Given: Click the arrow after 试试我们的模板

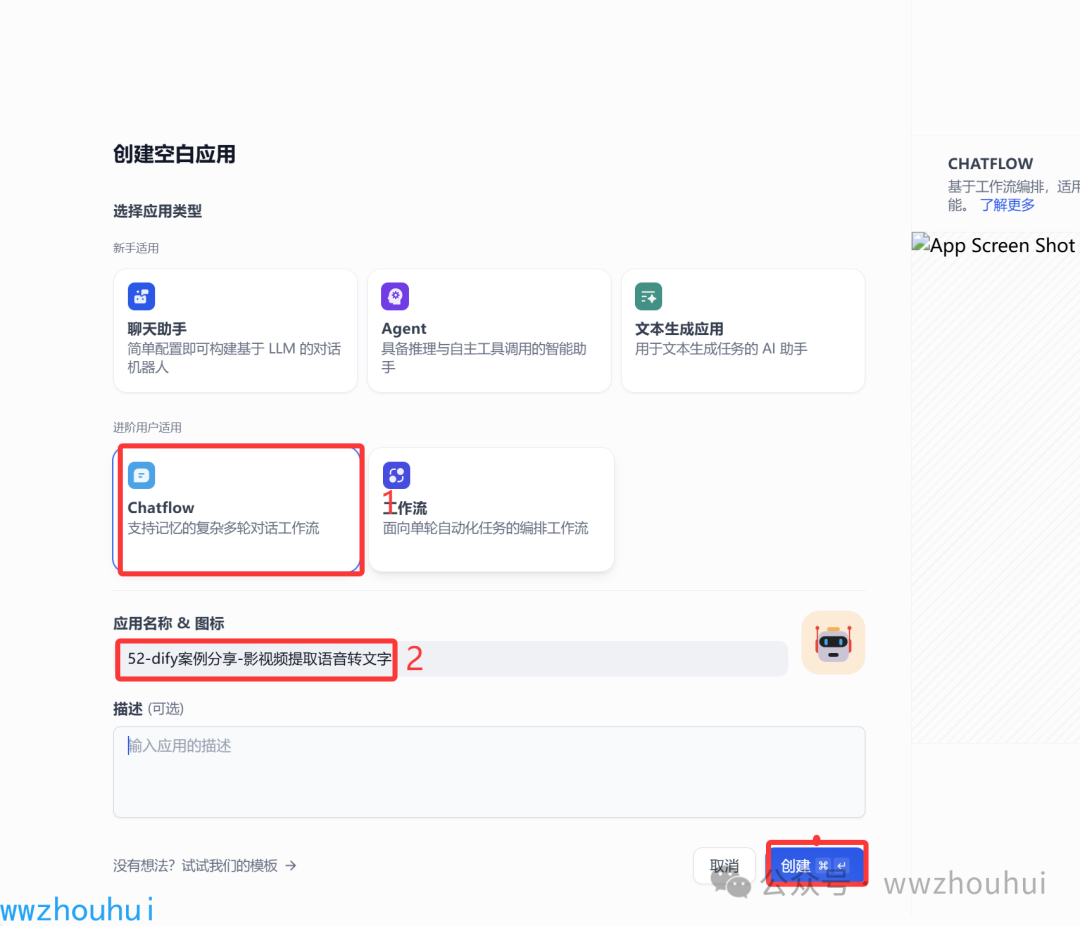Looking at the screenshot, I should tap(291, 865).
